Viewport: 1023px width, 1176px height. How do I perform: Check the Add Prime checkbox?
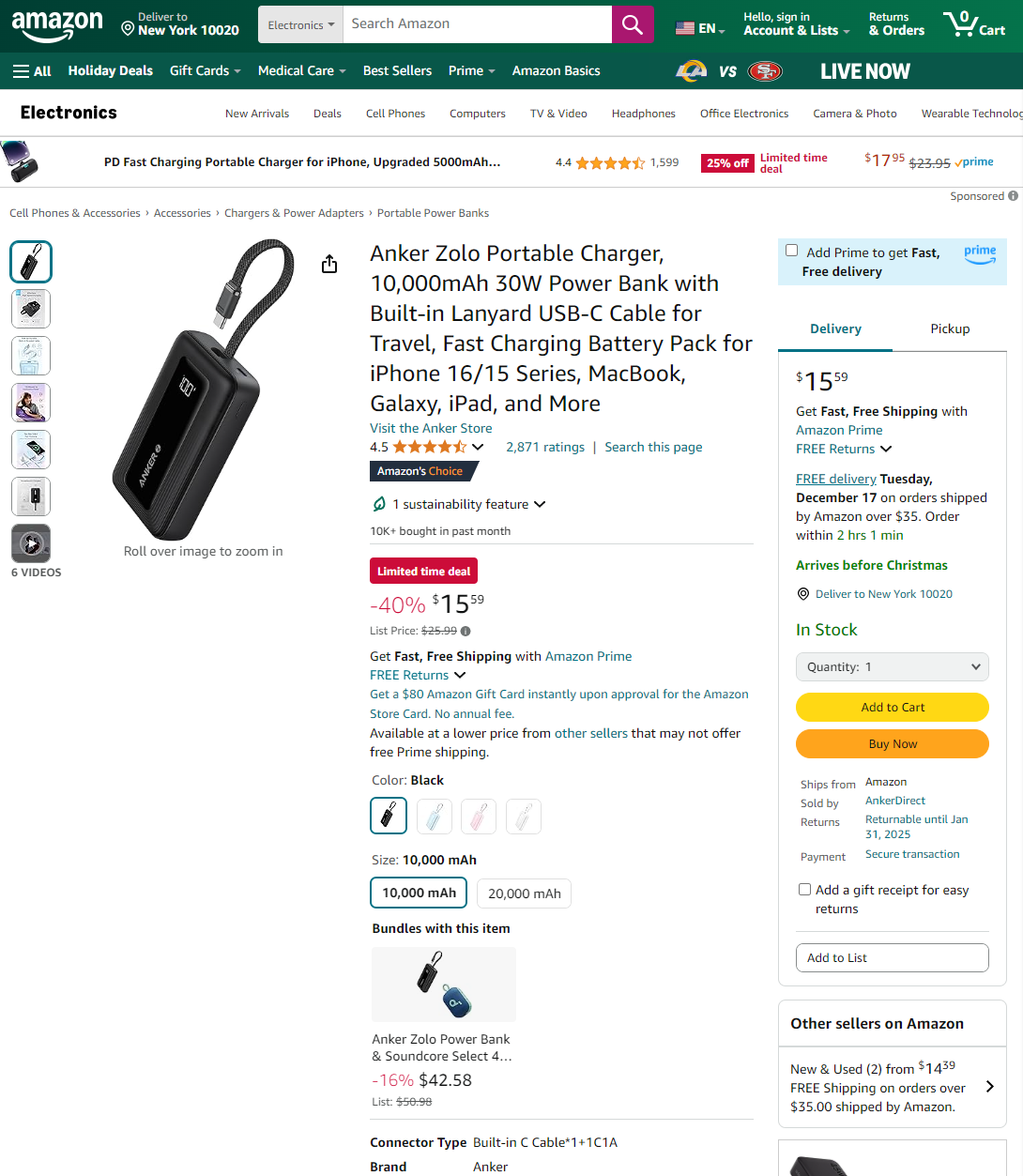pyautogui.click(x=792, y=251)
